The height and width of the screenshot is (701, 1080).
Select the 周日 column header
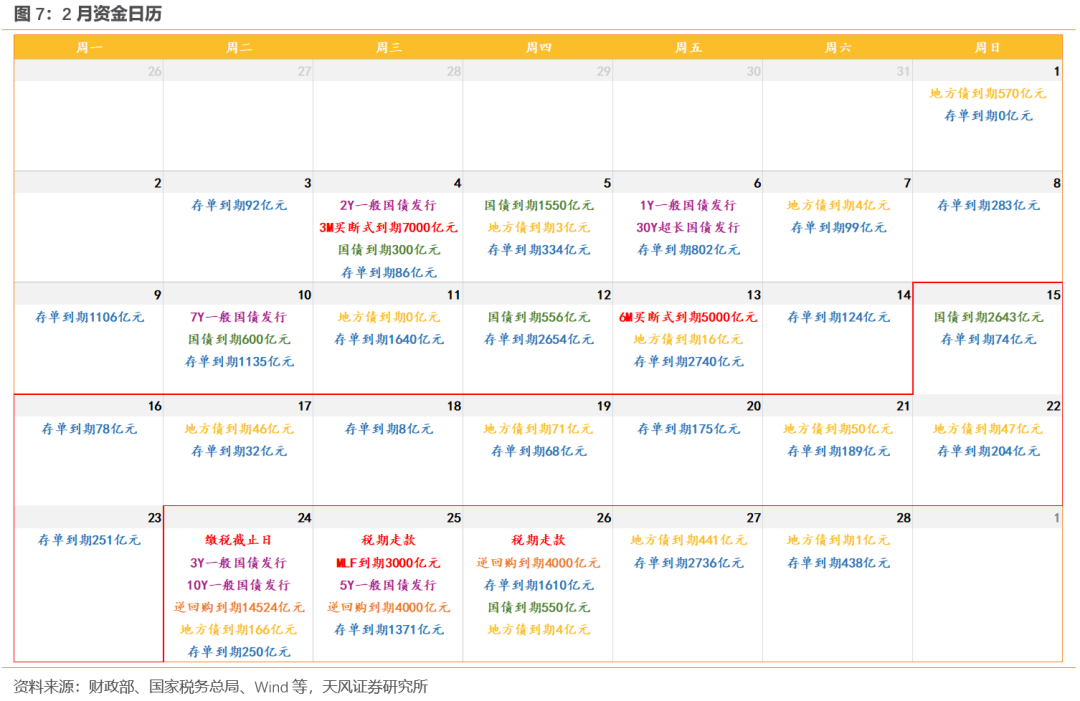click(987, 47)
